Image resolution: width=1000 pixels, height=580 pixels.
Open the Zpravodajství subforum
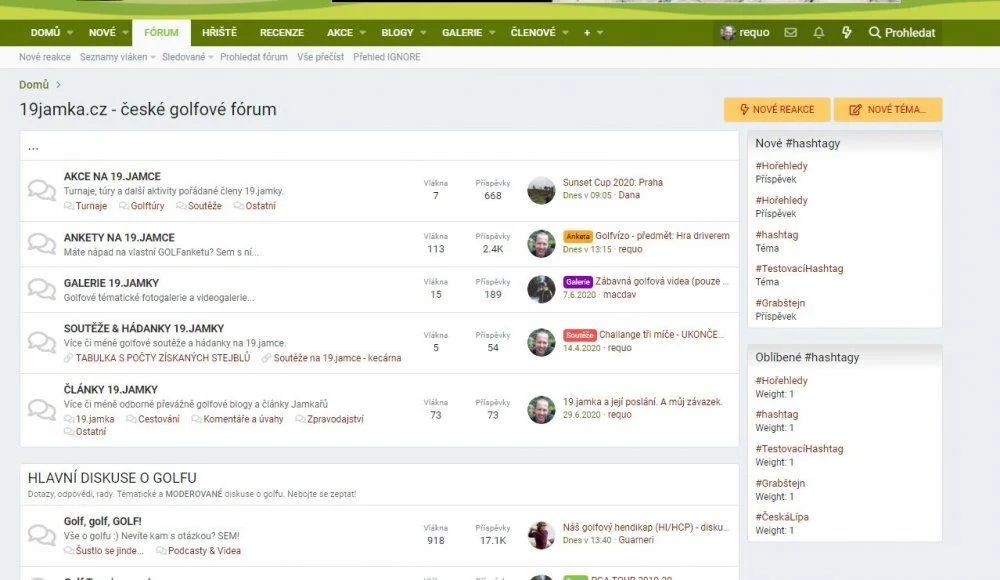point(335,419)
